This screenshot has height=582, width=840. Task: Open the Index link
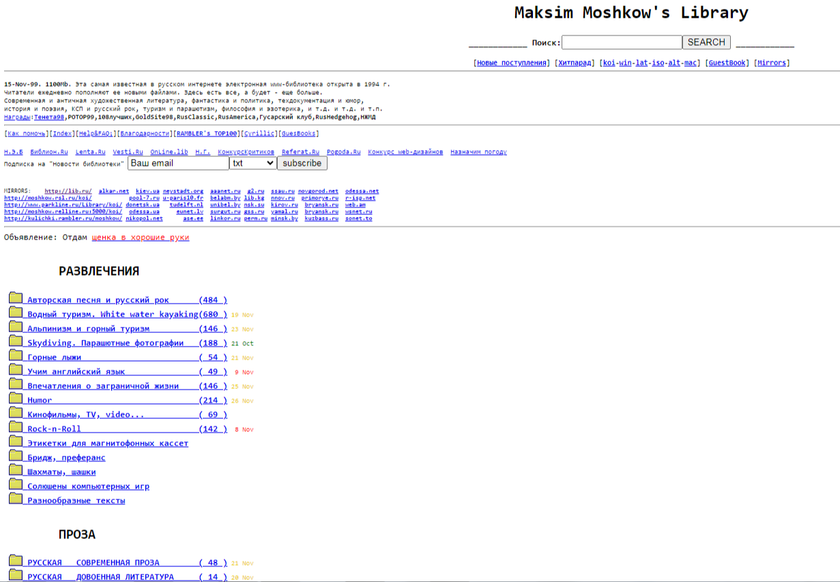point(62,133)
